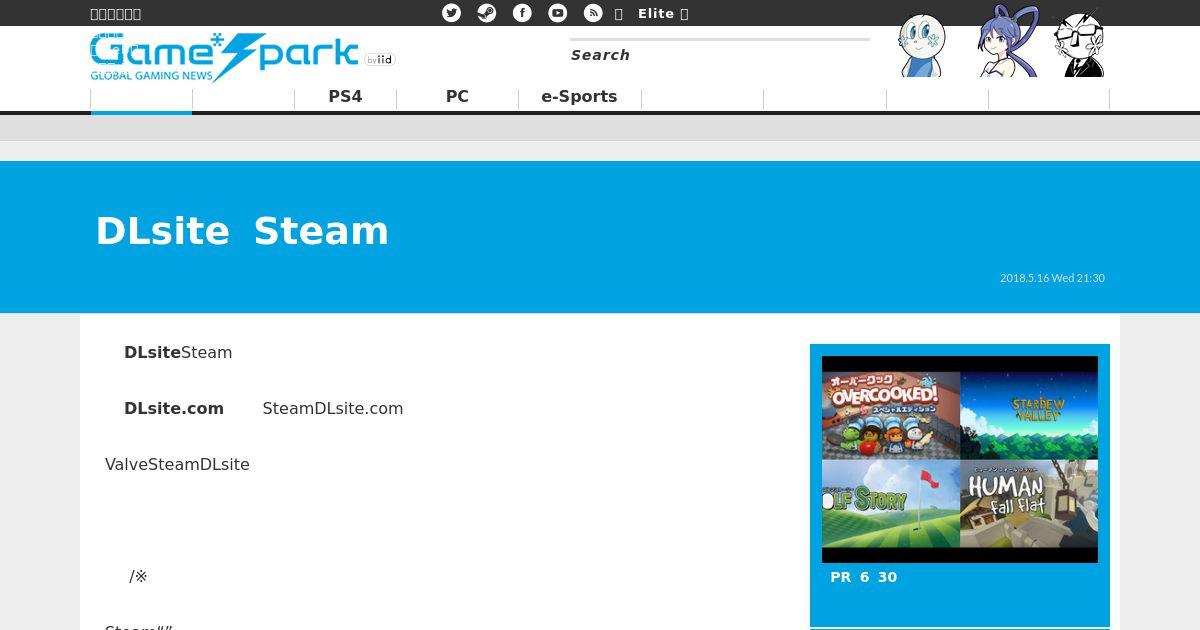Open the PC navigation tab
This screenshot has width=1200, height=630.
[x=457, y=97]
